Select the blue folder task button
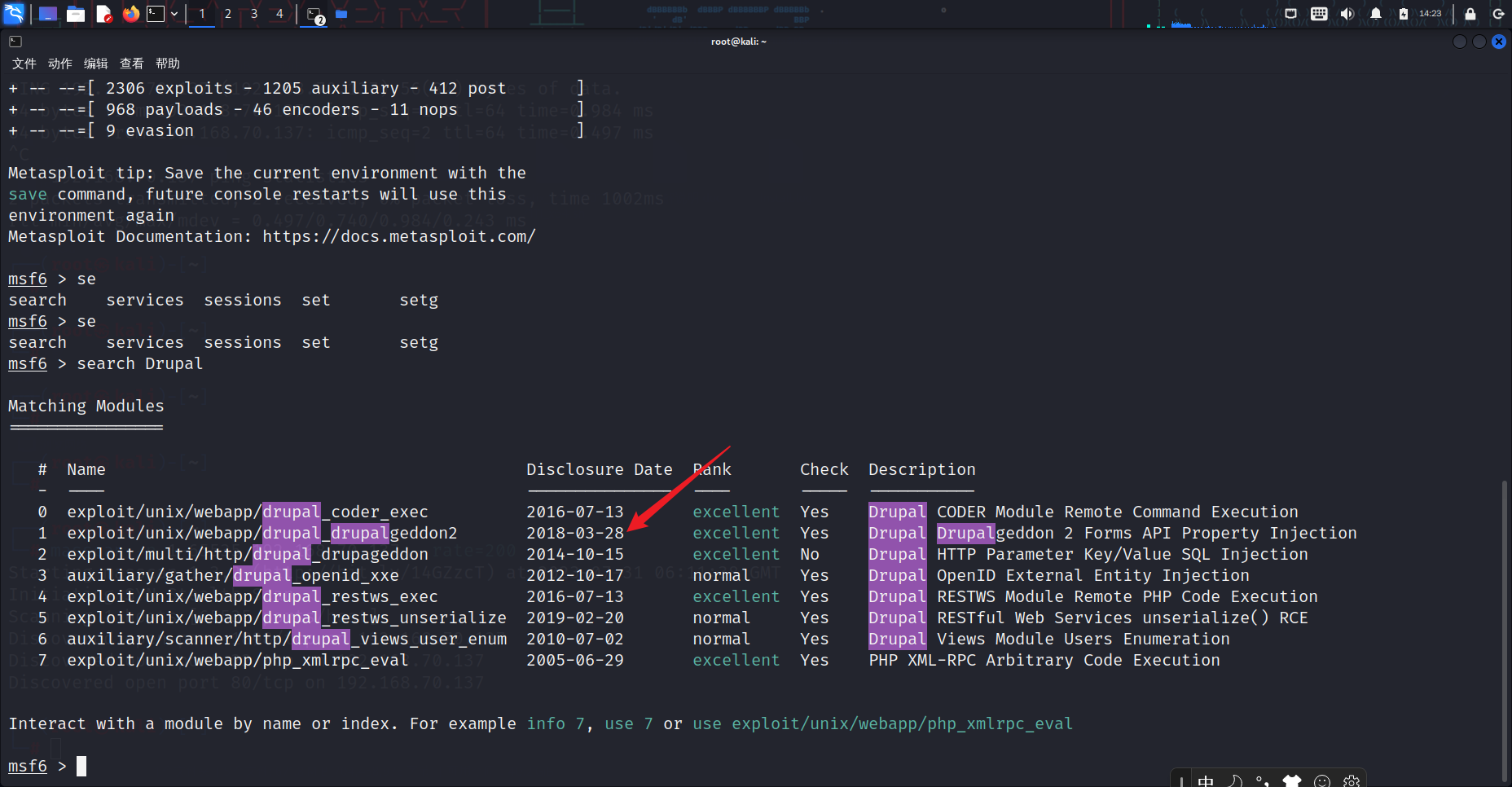The image size is (1512, 787). (x=341, y=14)
